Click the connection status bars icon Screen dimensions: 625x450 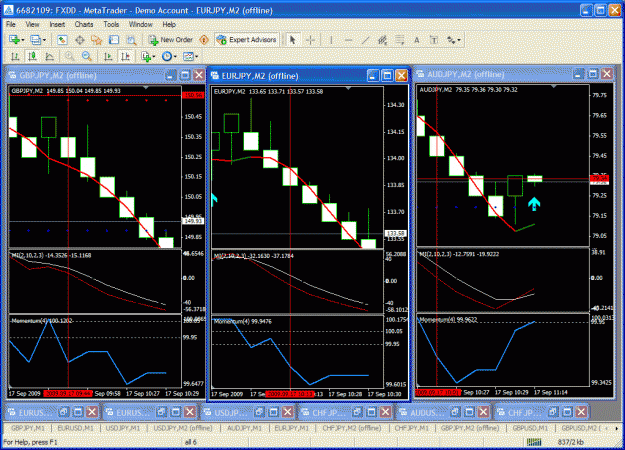534,442
